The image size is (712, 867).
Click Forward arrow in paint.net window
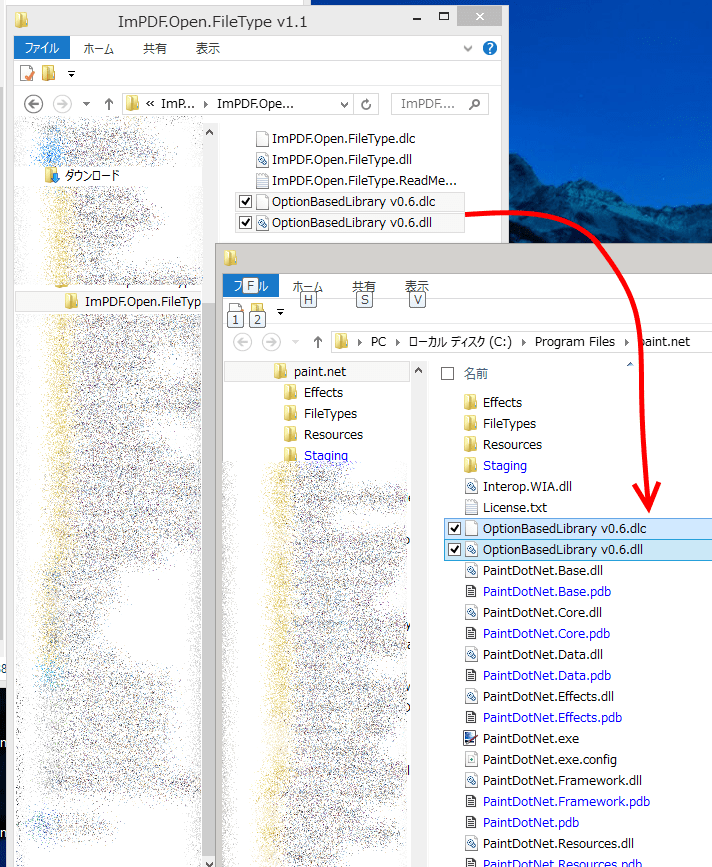point(271,342)
